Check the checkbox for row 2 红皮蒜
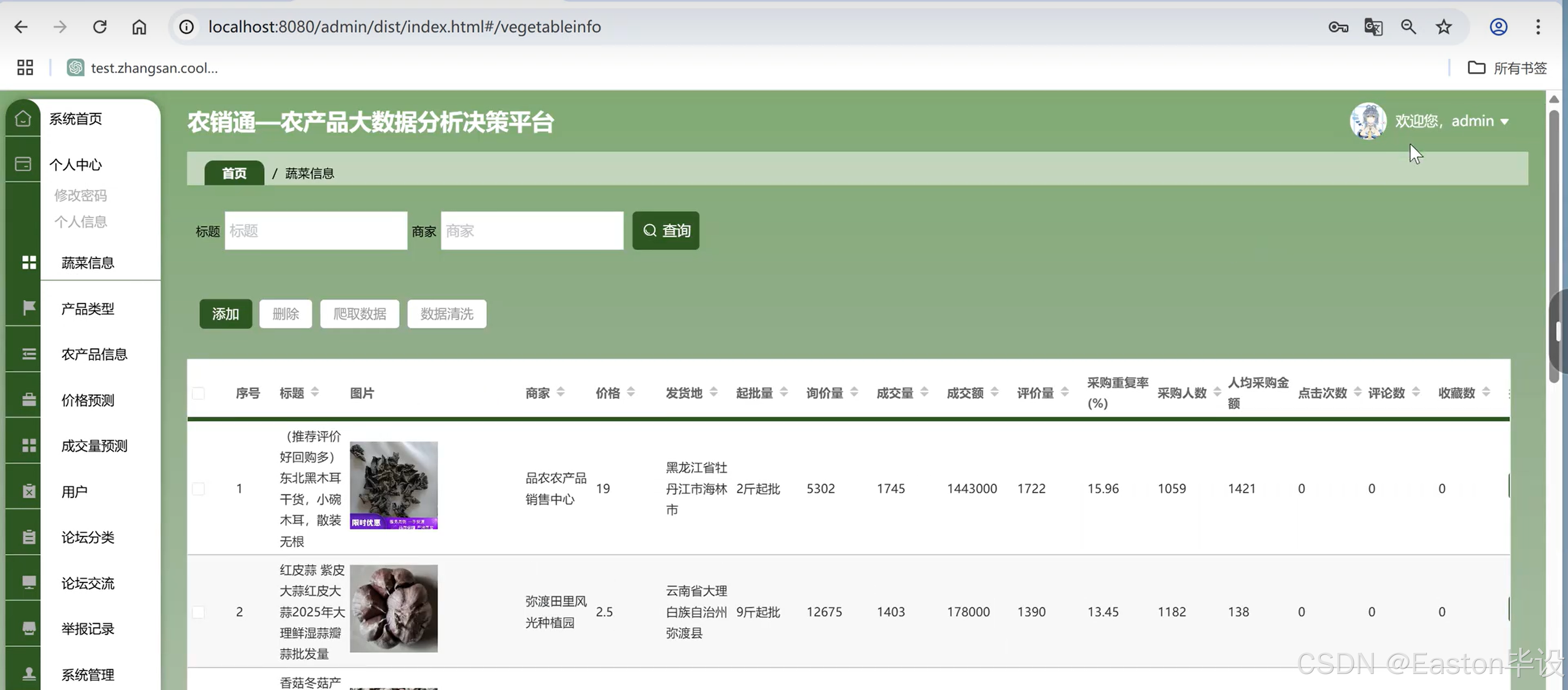 pos(199,612)
